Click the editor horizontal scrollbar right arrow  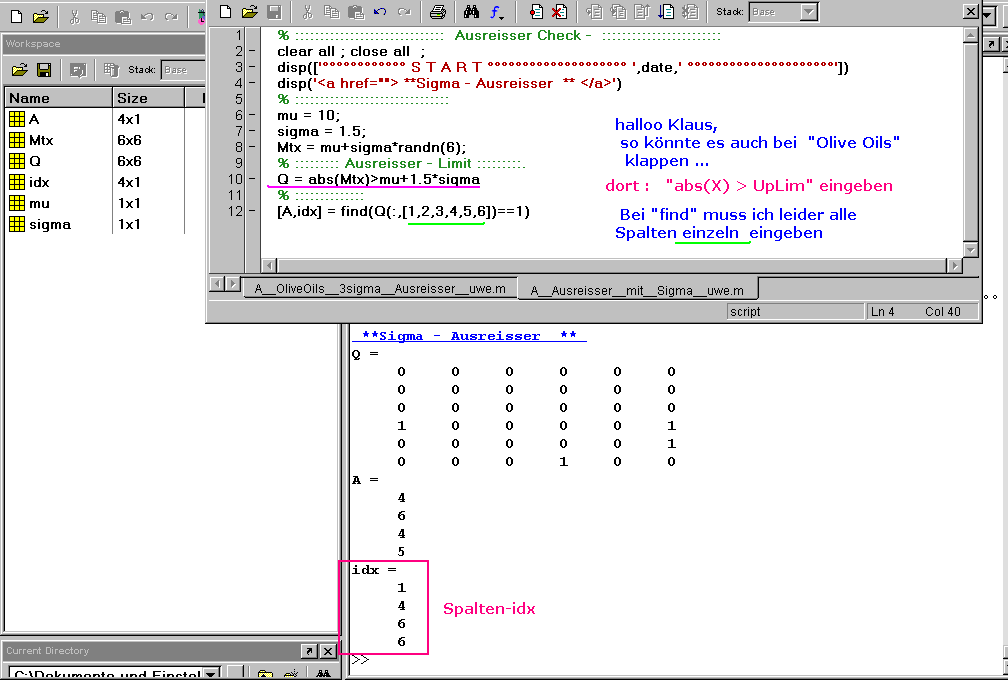tap(954, 265)
